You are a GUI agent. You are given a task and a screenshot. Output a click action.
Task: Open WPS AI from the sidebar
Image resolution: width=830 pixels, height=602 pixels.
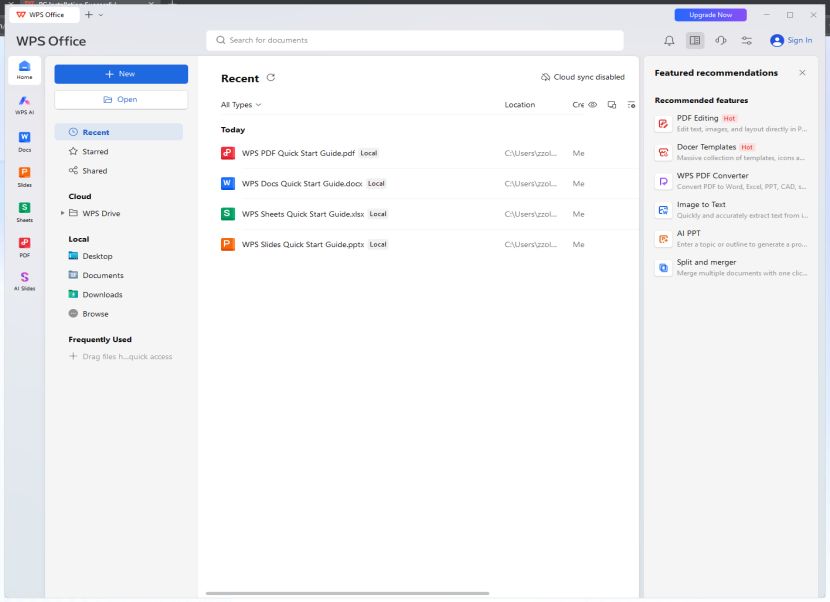pos(24,105)
